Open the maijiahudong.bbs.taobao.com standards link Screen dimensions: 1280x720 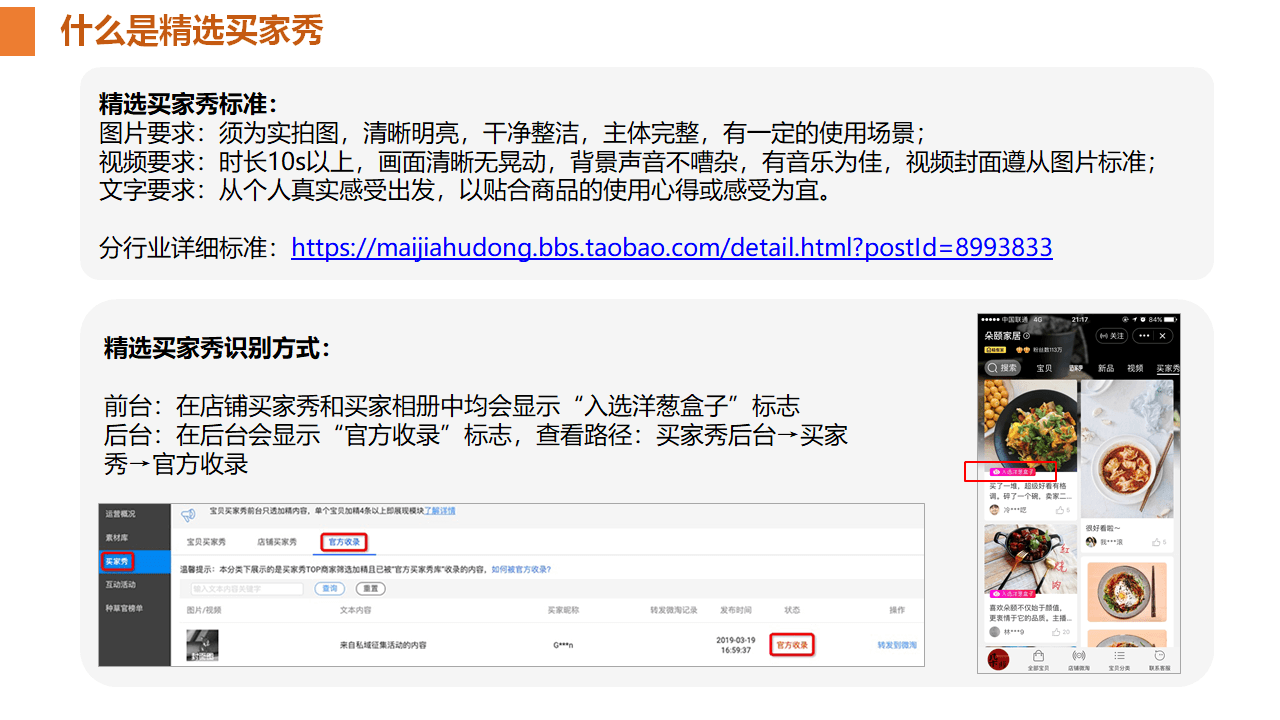point(672,247)
